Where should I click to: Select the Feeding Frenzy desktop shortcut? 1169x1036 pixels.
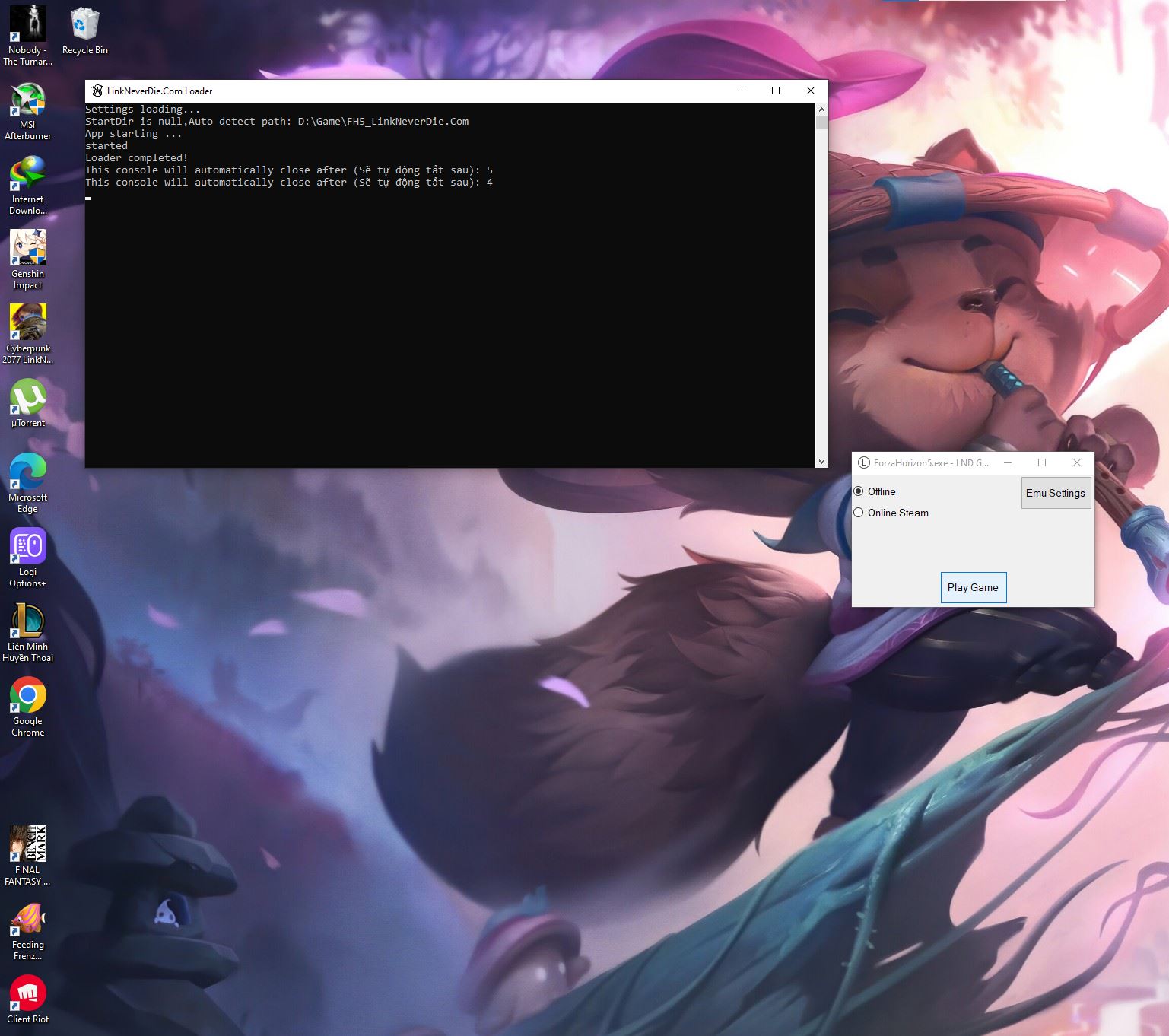[27, 919]
